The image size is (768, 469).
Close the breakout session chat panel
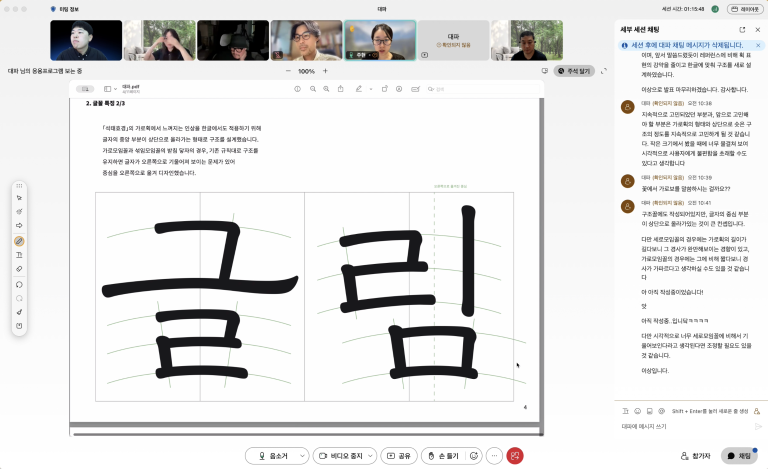pos(758,29)
